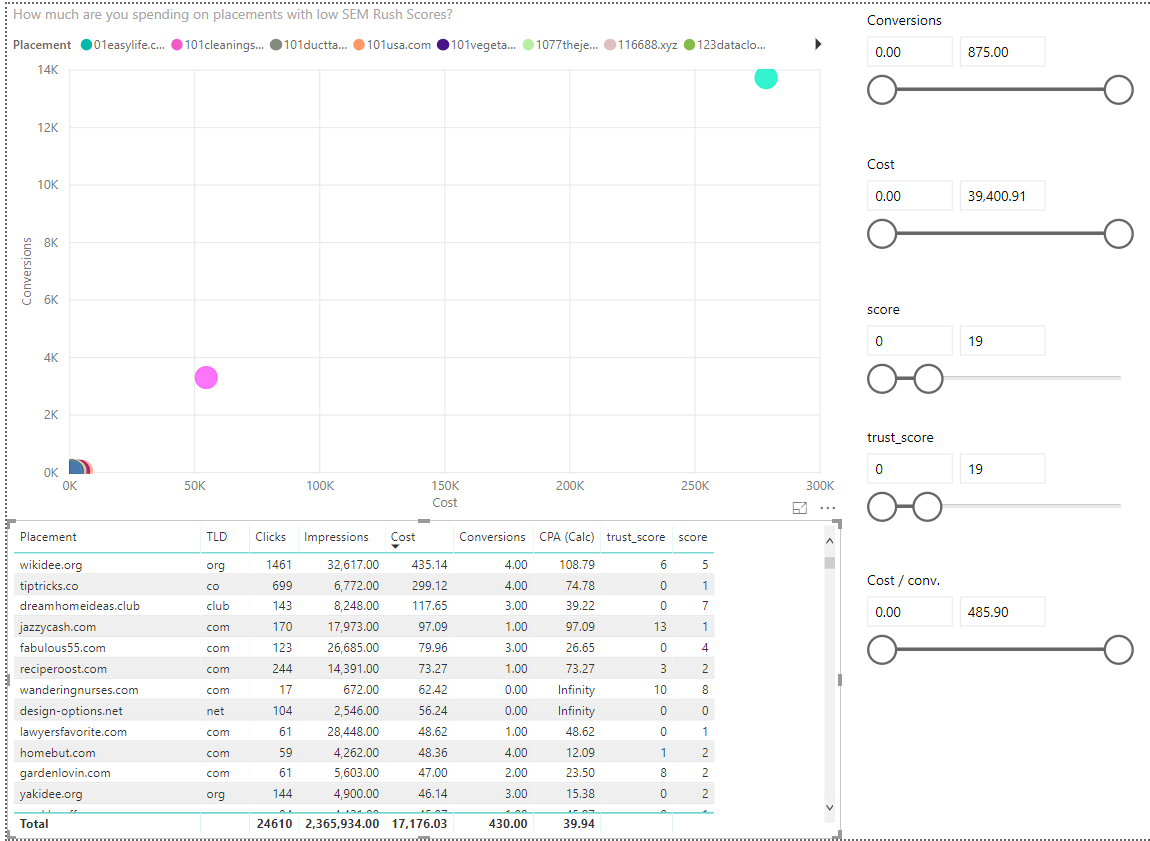Sort table by the Impressions column header
The image size is (1150, 841).
pos(336,537)
